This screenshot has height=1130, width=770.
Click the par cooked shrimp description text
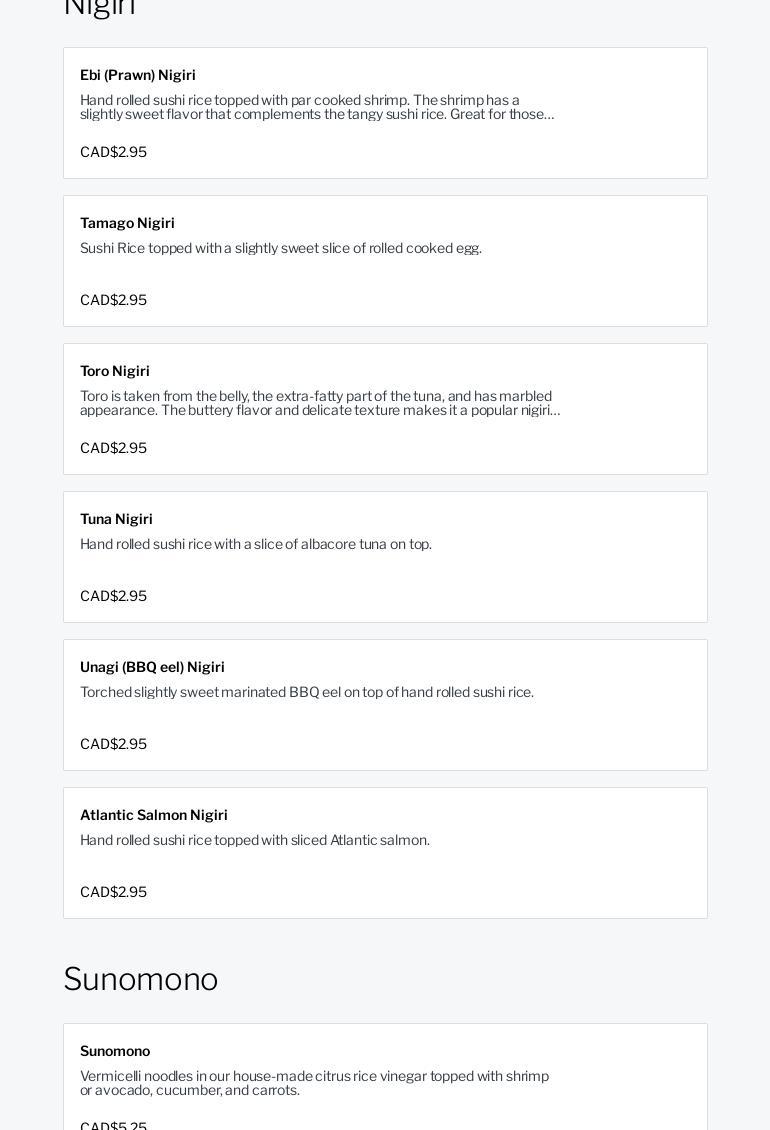[x=316, y=107]
